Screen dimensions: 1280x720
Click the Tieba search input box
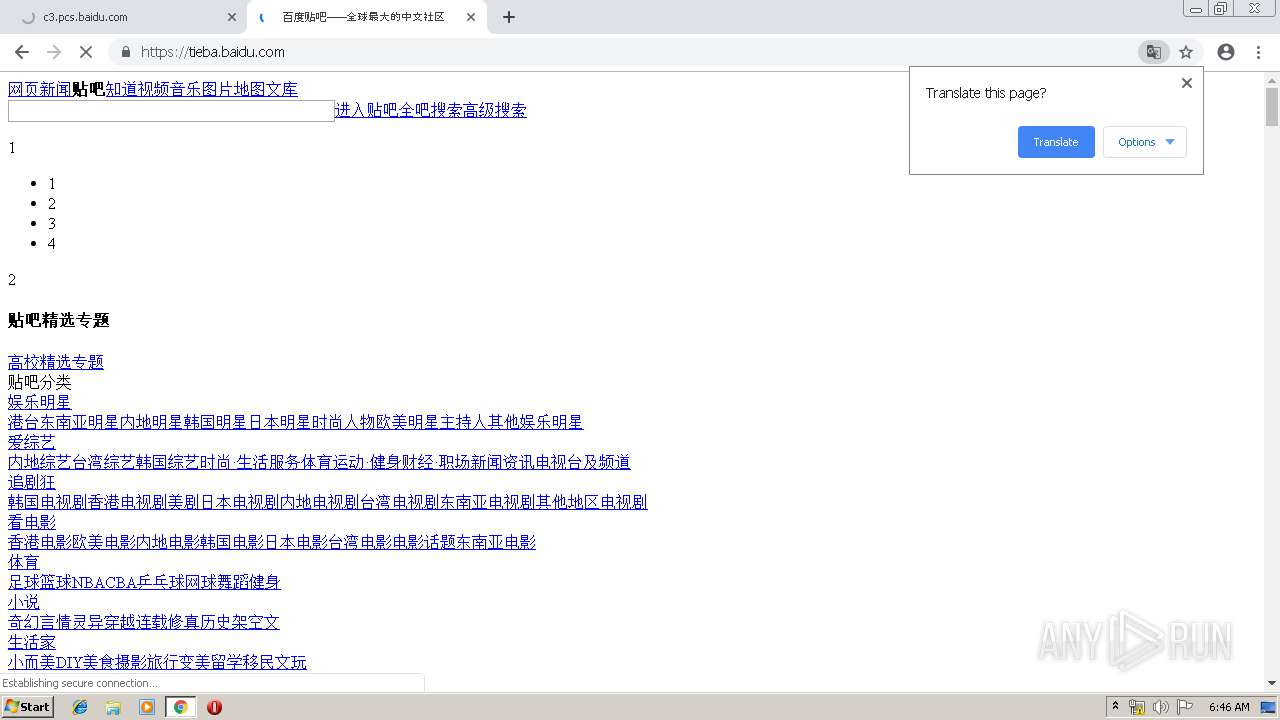pos(171,111)
